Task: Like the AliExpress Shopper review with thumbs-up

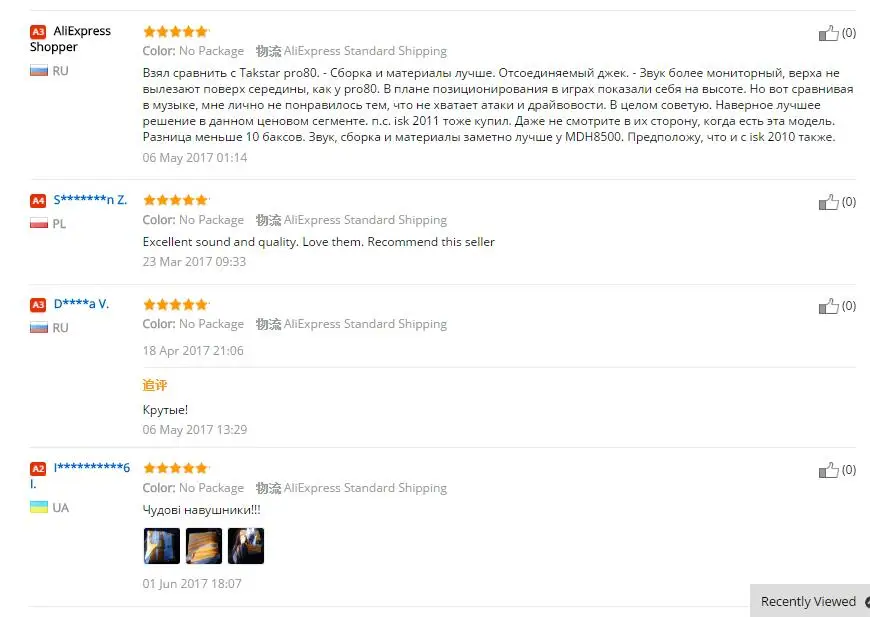Action: point(828,33)
